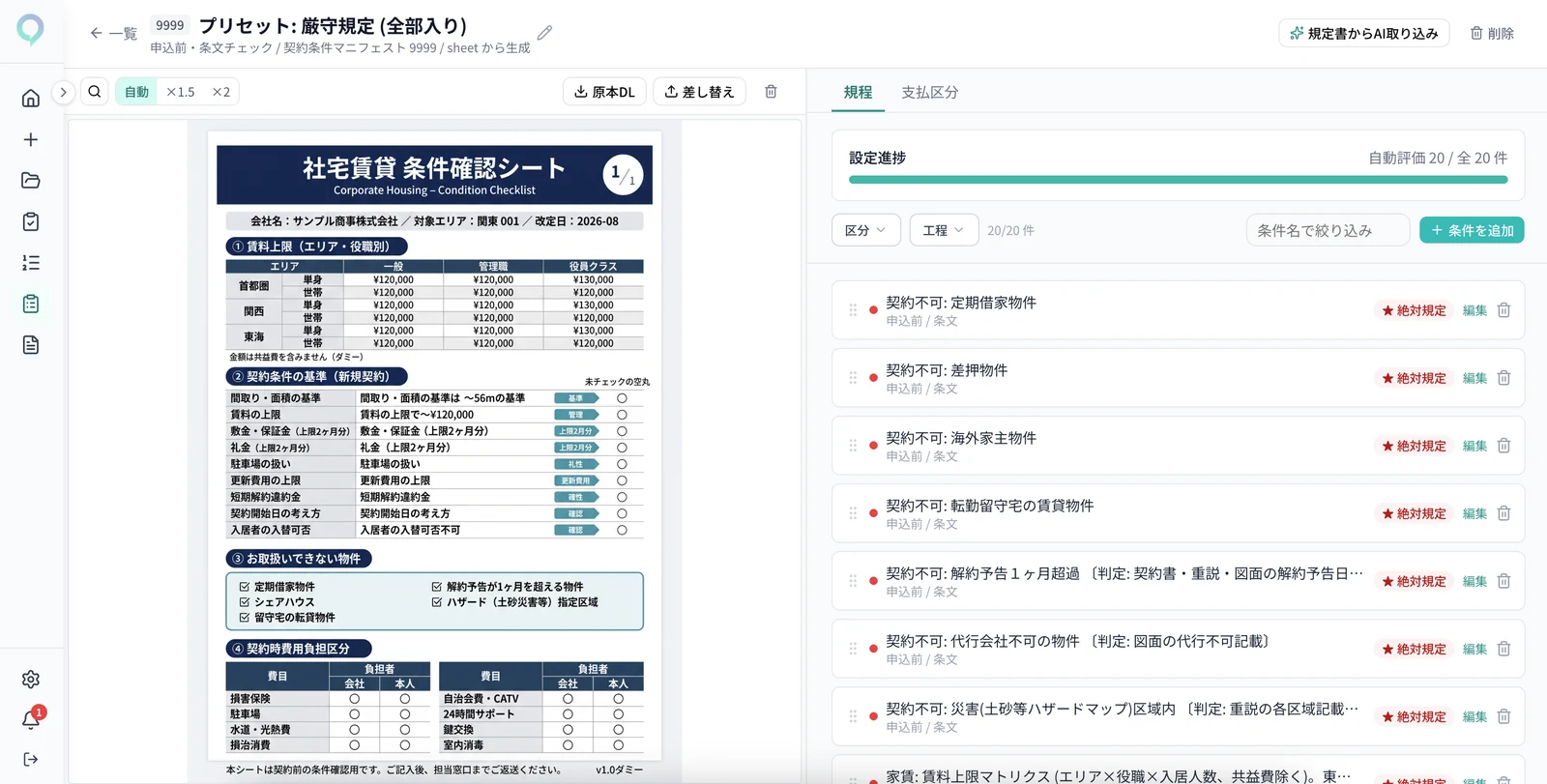Image resolution: width=1547 pixels, height=784 pixels.
Task: Edit the 差押物件 rule
Action: [1474, 378]
